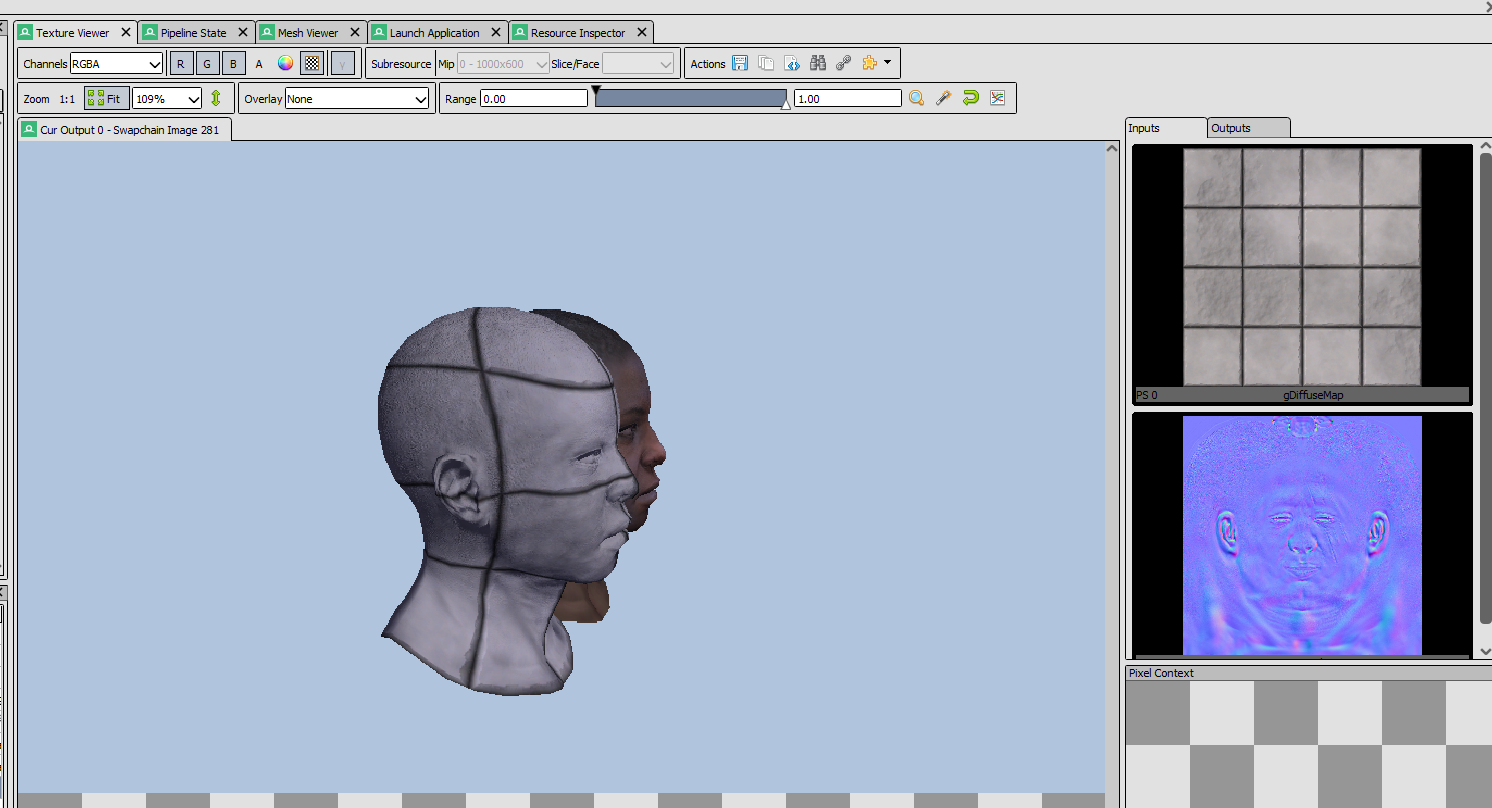Click the green flip vertically arrow icon
Screen dimensions: 1492x808
pos(216,99)
